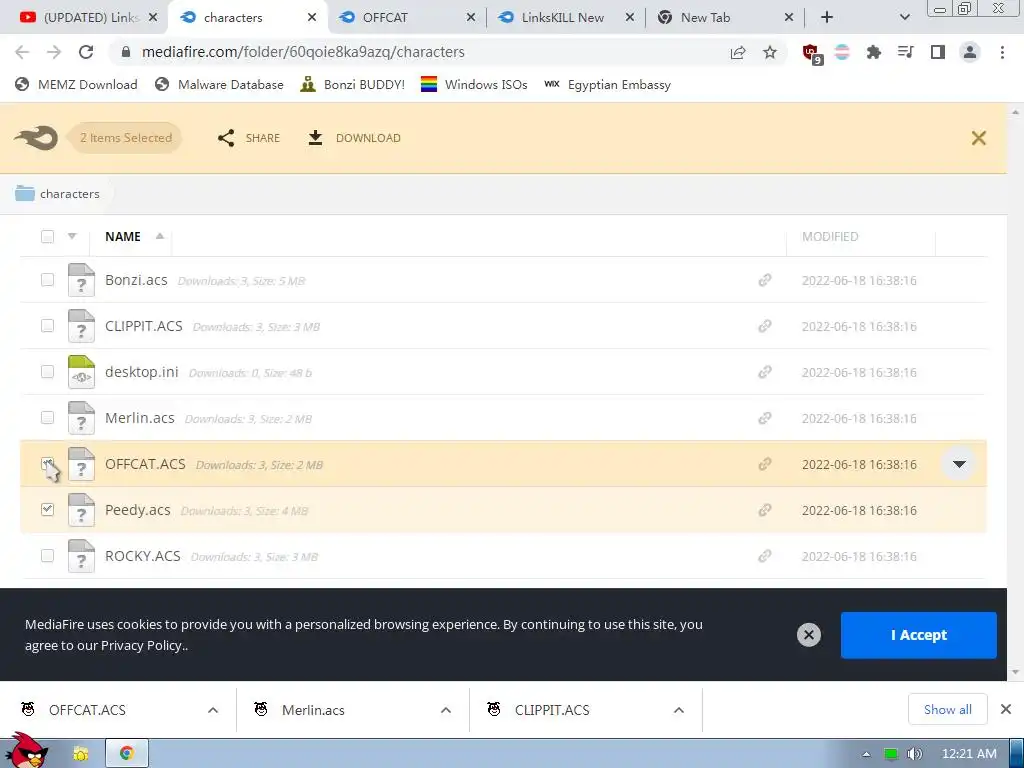This screenshot has width=1024, height=768.
Task: Check the CLIPPIT.ACS checkbox
Action: click(47, 325)
